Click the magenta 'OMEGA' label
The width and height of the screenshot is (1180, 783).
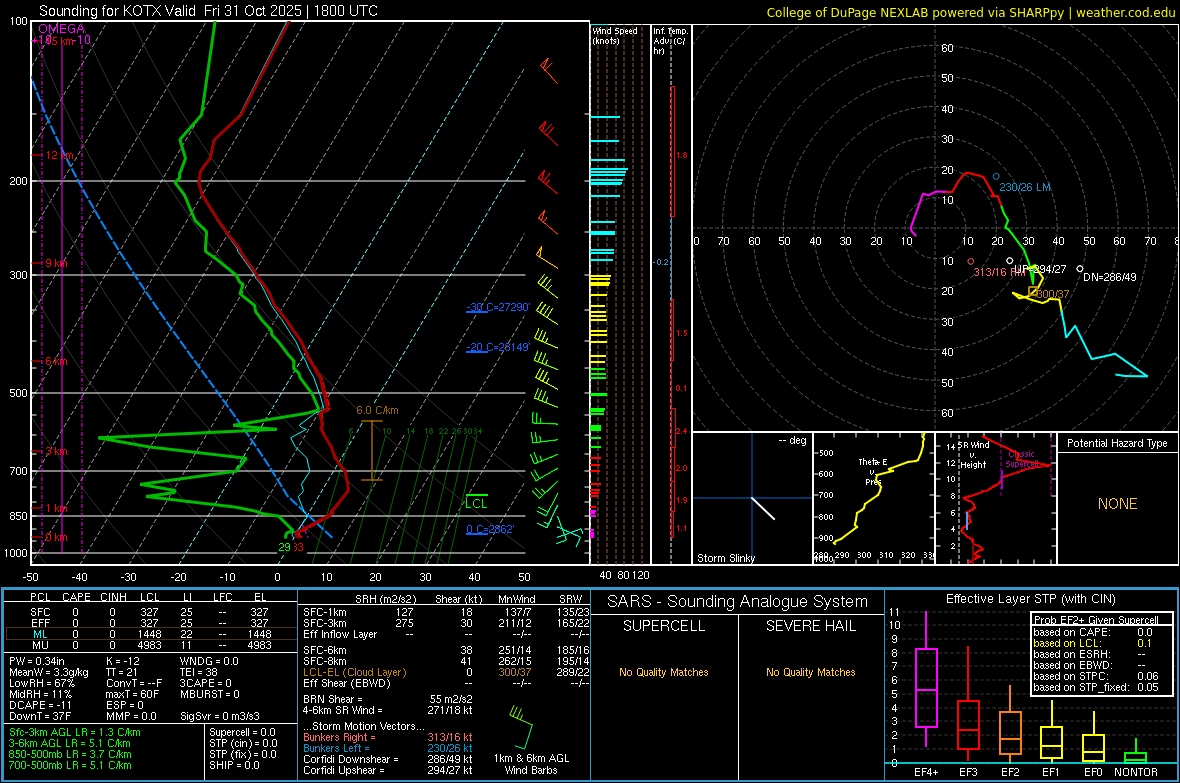(x=62, y=29)
